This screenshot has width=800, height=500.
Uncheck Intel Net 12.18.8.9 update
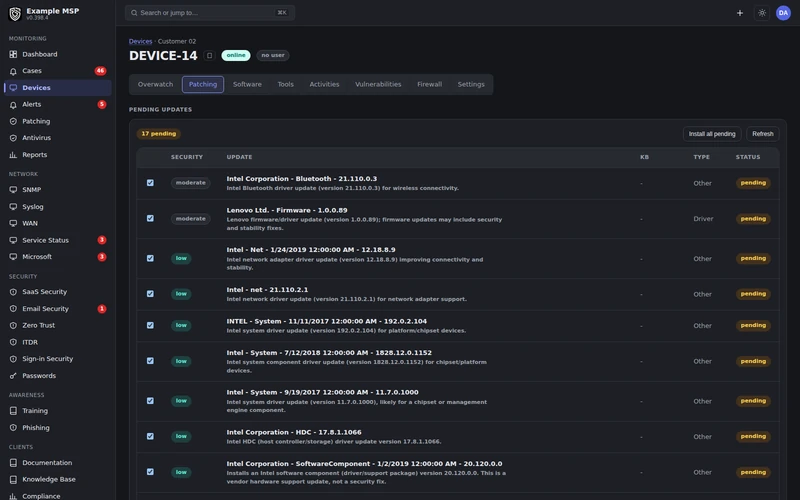[150, 258]
